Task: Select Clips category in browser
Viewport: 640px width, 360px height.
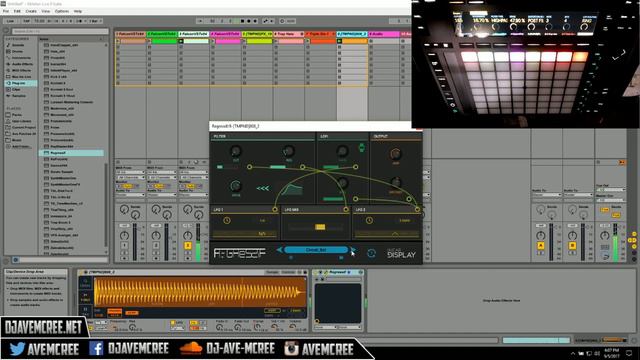Action: [x=16, y=89]
